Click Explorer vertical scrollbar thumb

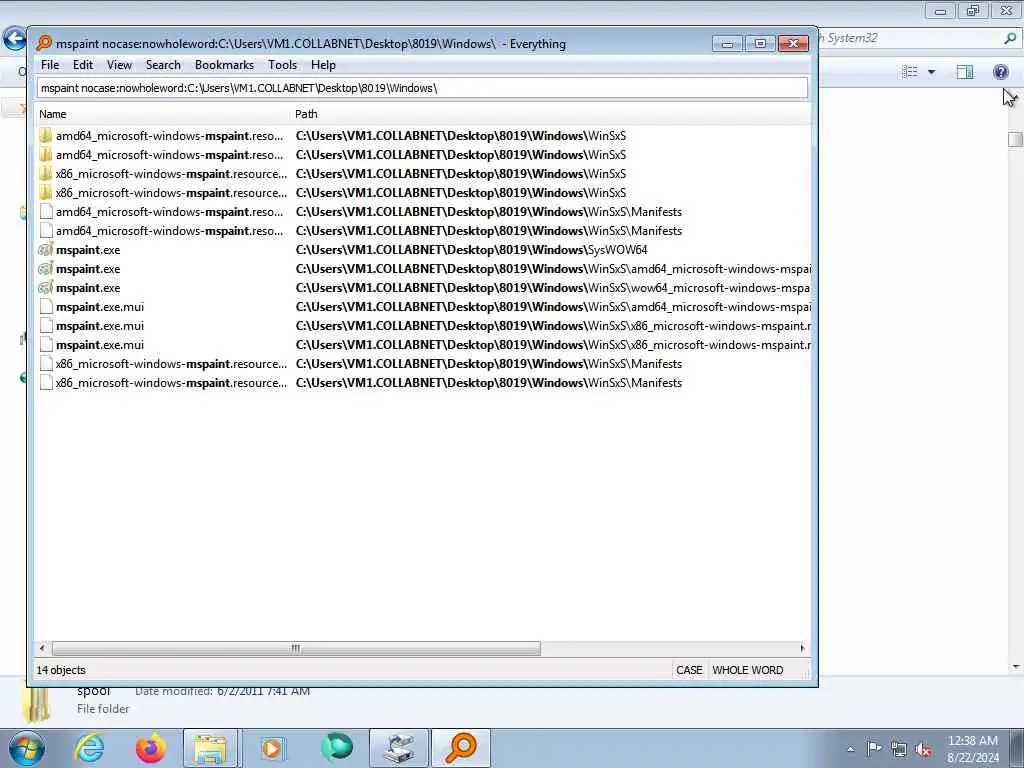(1016, 139)
